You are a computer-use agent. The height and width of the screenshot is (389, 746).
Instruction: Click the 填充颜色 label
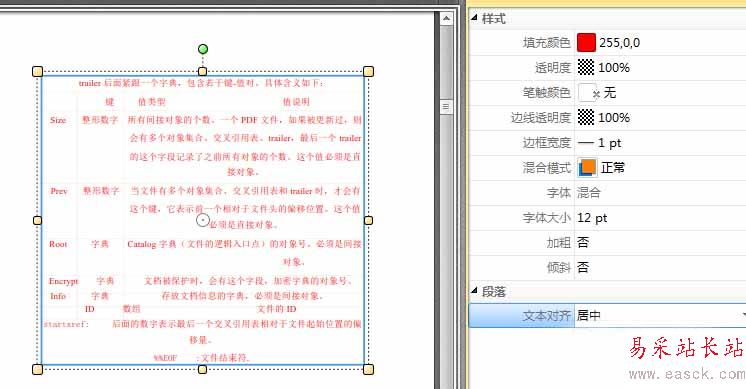pos(547,43)
